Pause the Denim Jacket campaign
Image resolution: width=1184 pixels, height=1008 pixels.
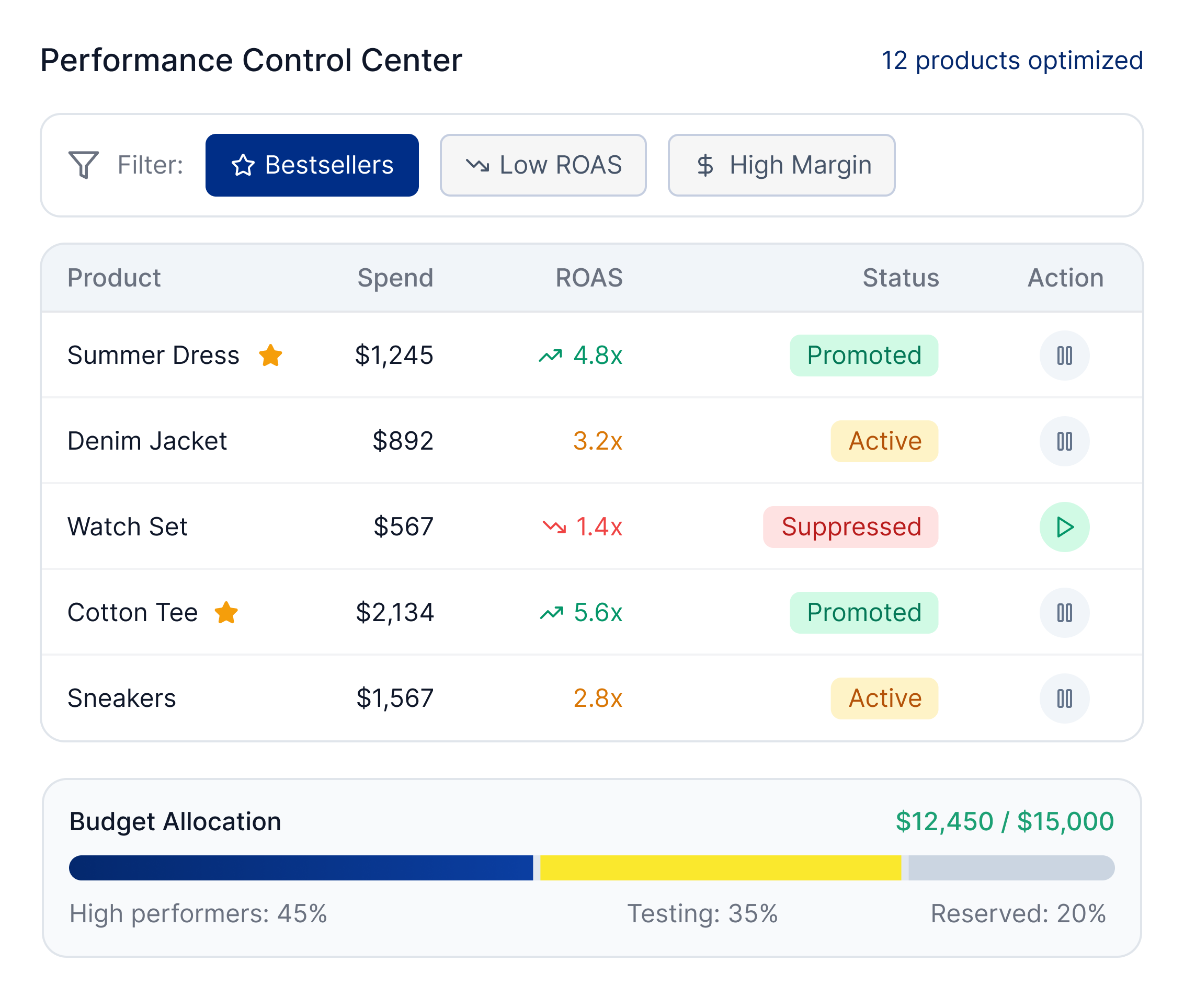1064,441
